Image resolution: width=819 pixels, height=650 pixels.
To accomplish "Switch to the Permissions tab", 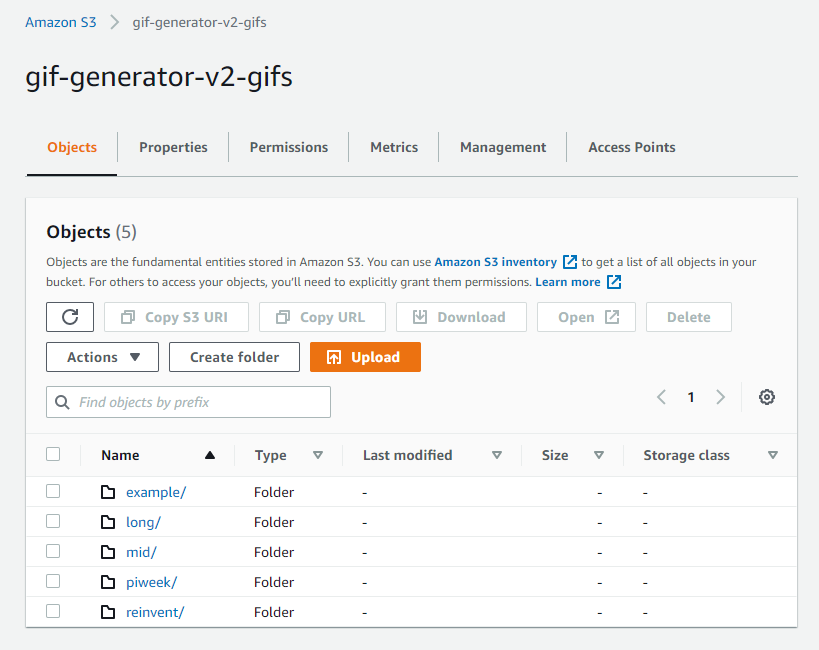I will pyautogui.click(x=289, y=147).
